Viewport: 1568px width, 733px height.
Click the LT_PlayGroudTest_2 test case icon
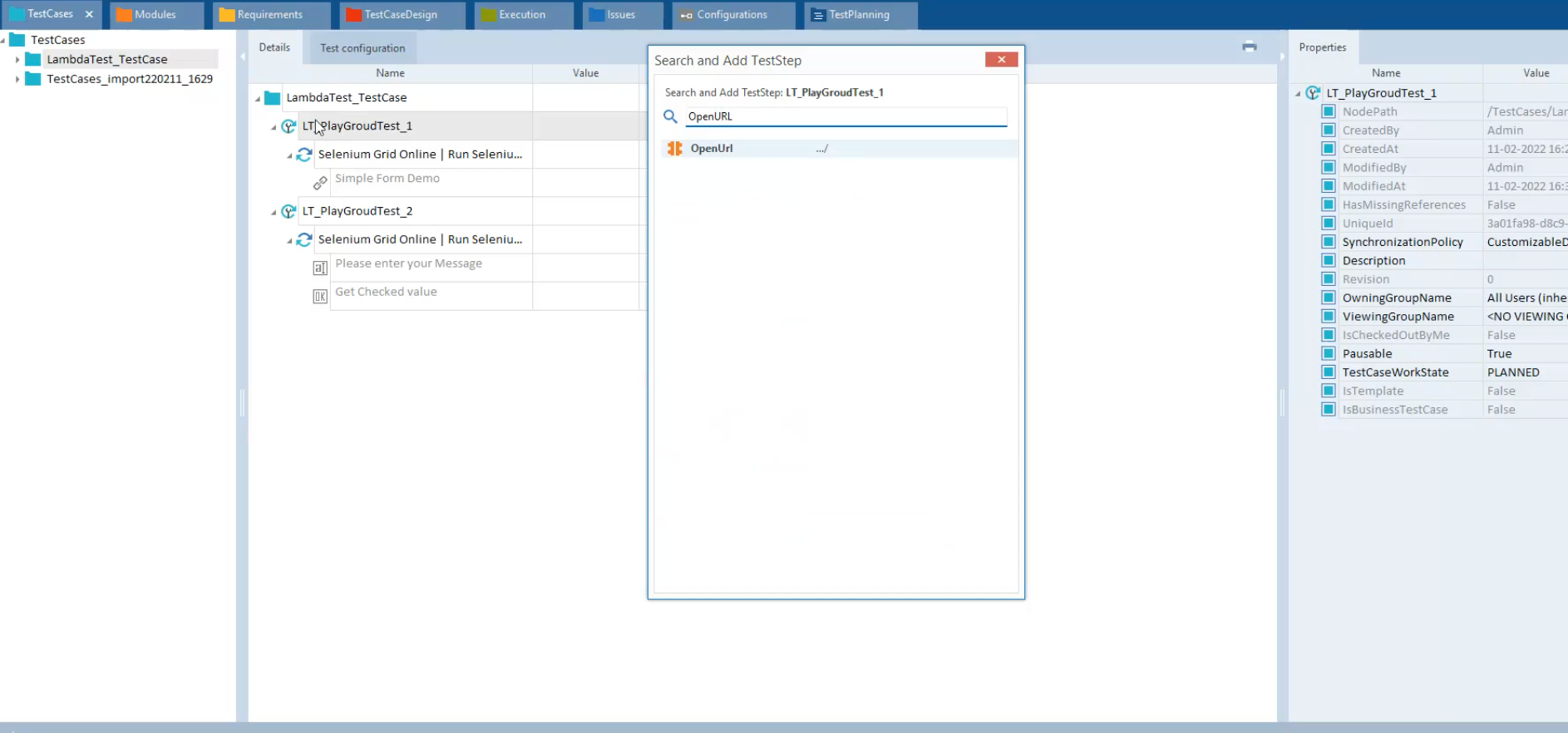click(288, 212)
